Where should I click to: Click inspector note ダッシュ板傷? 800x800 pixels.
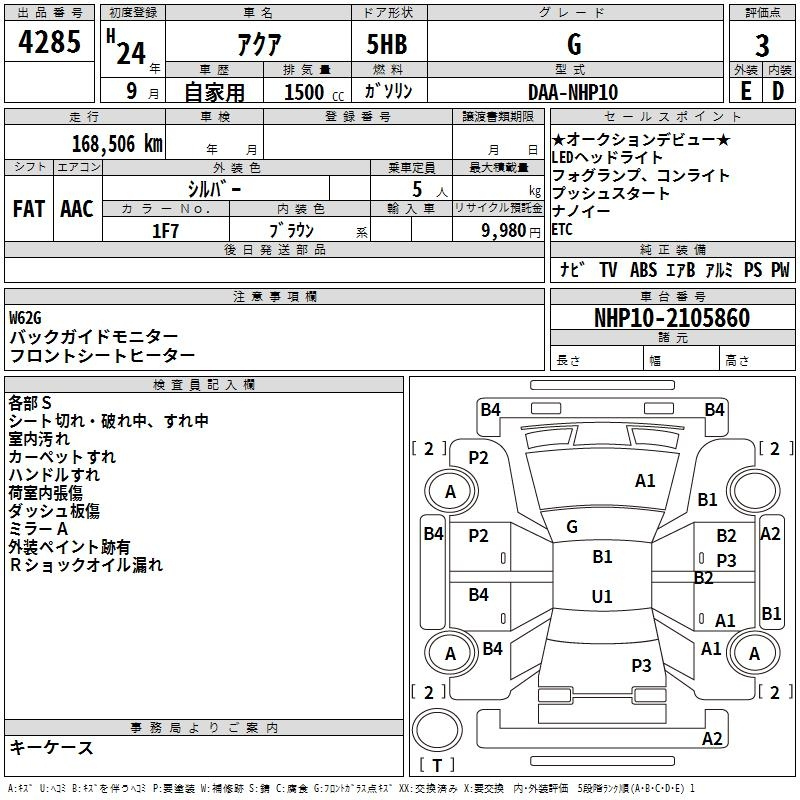point(54,511)
